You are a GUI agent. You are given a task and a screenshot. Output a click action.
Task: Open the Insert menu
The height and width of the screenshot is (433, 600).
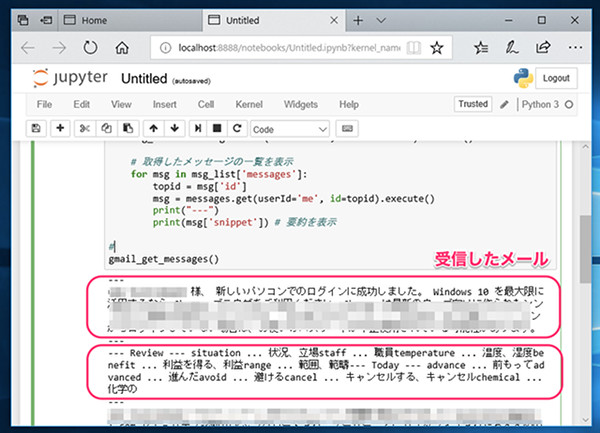click(x=165, y=104)
